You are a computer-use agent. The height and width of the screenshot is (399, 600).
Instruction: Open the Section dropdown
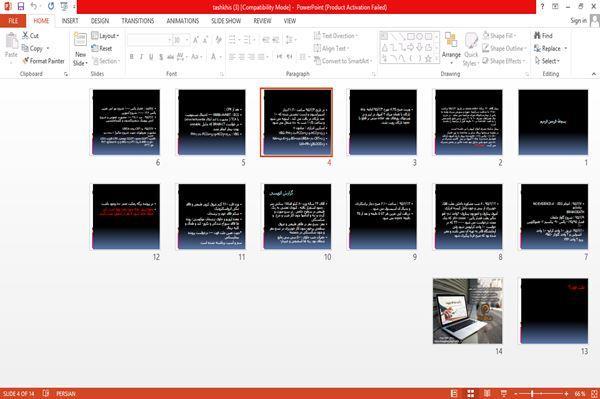tap(106, 61)
